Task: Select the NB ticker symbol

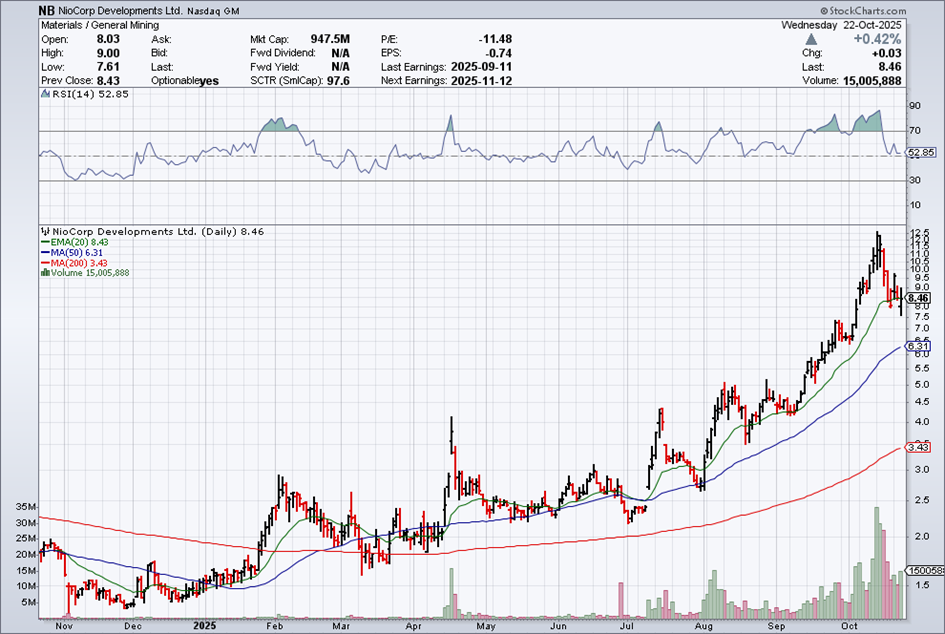Action: 46,11
